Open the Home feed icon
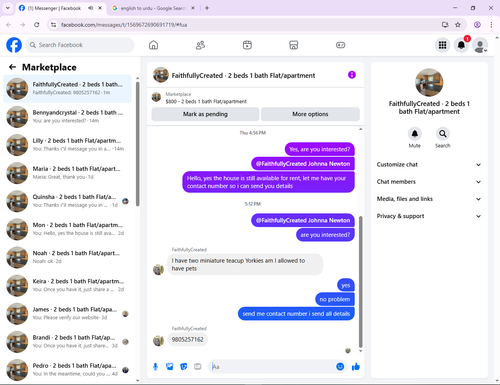This screenshot has width=500, height=385. 153,45
